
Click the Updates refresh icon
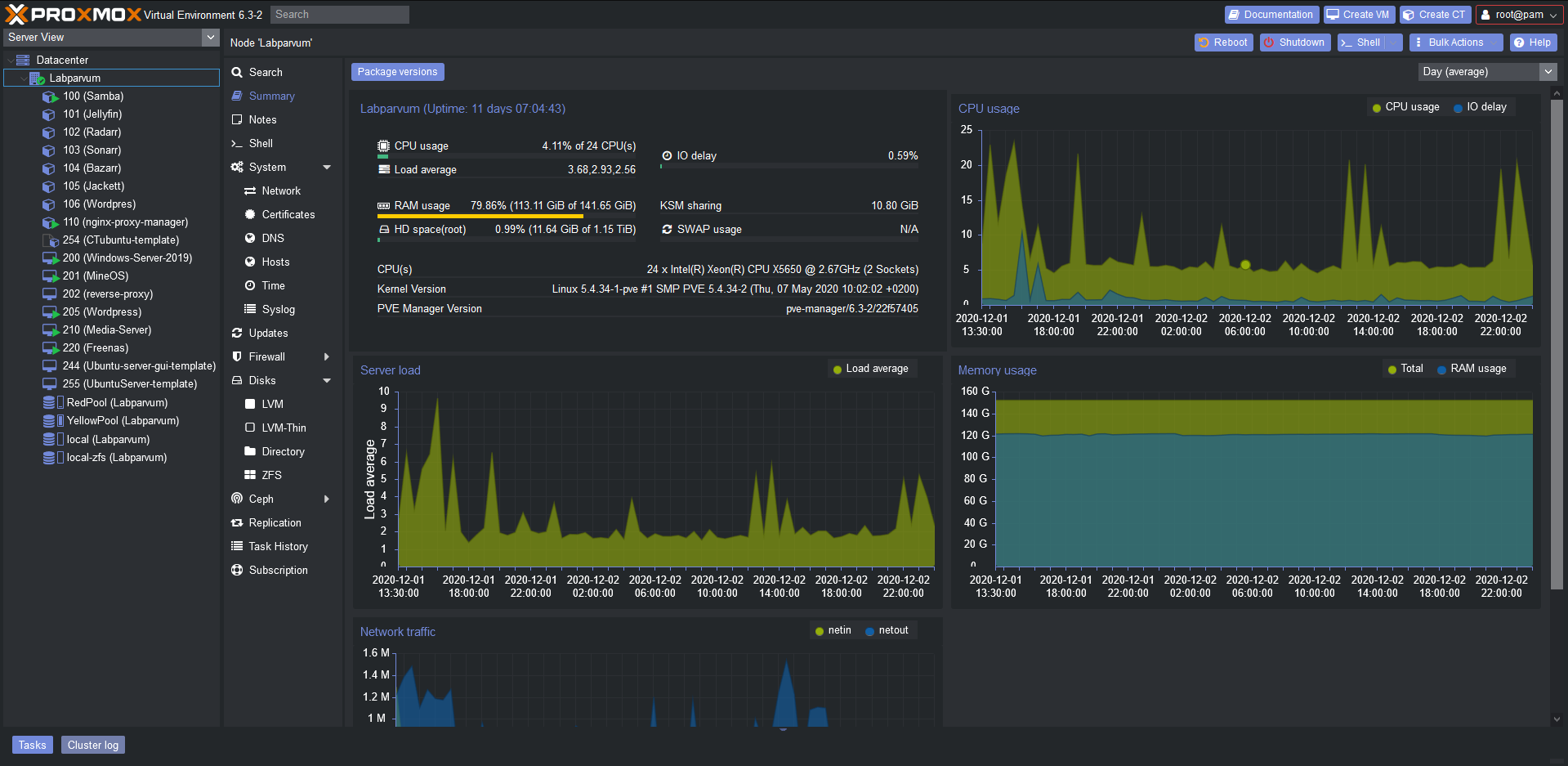[x=237, y=333]
